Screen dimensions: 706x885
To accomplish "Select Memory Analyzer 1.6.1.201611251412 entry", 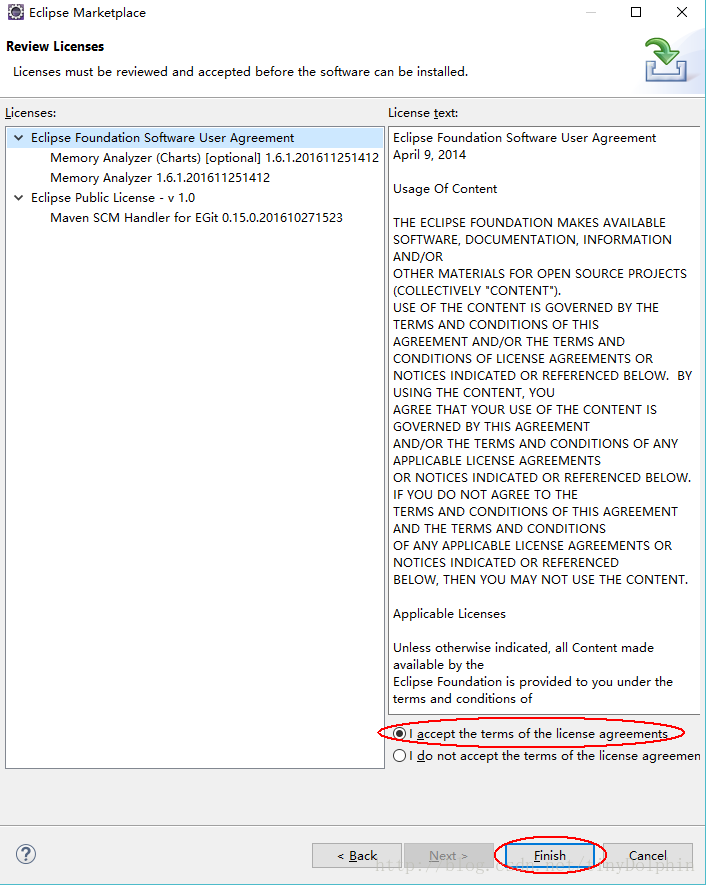I will coord(160,177).
